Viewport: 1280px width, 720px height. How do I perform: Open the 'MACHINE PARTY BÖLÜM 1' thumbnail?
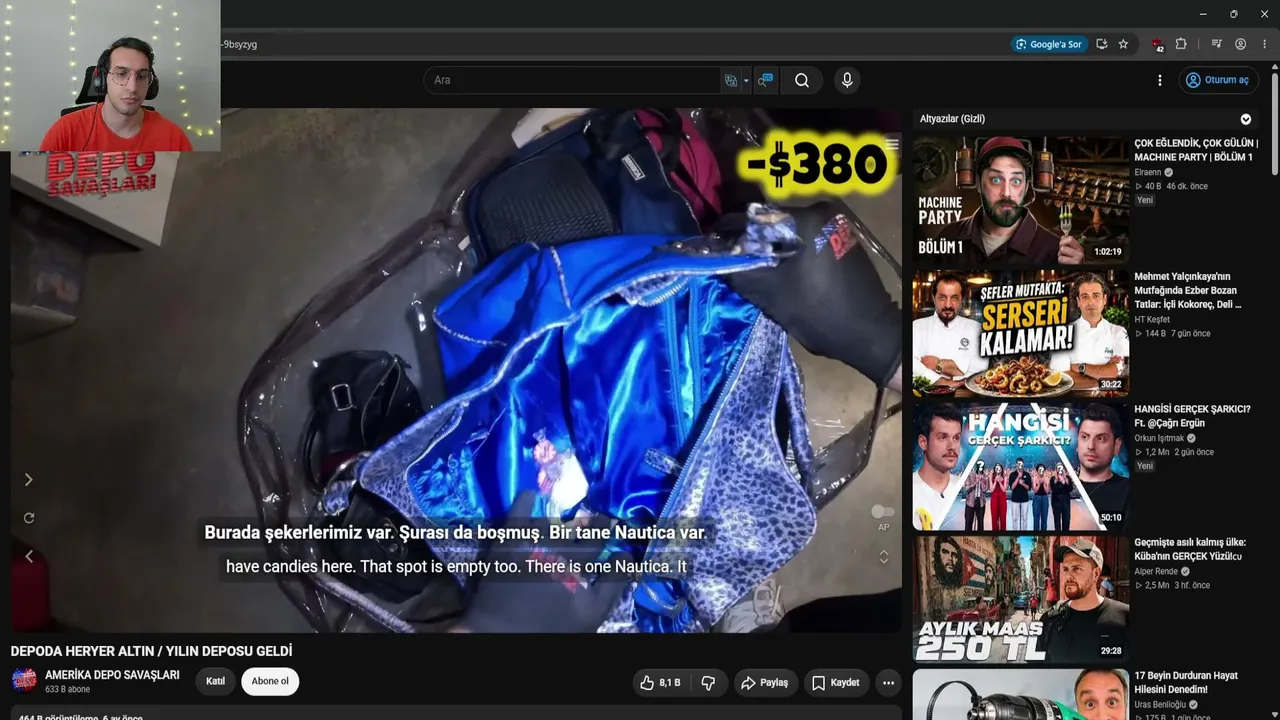[x=1020, y=199]
